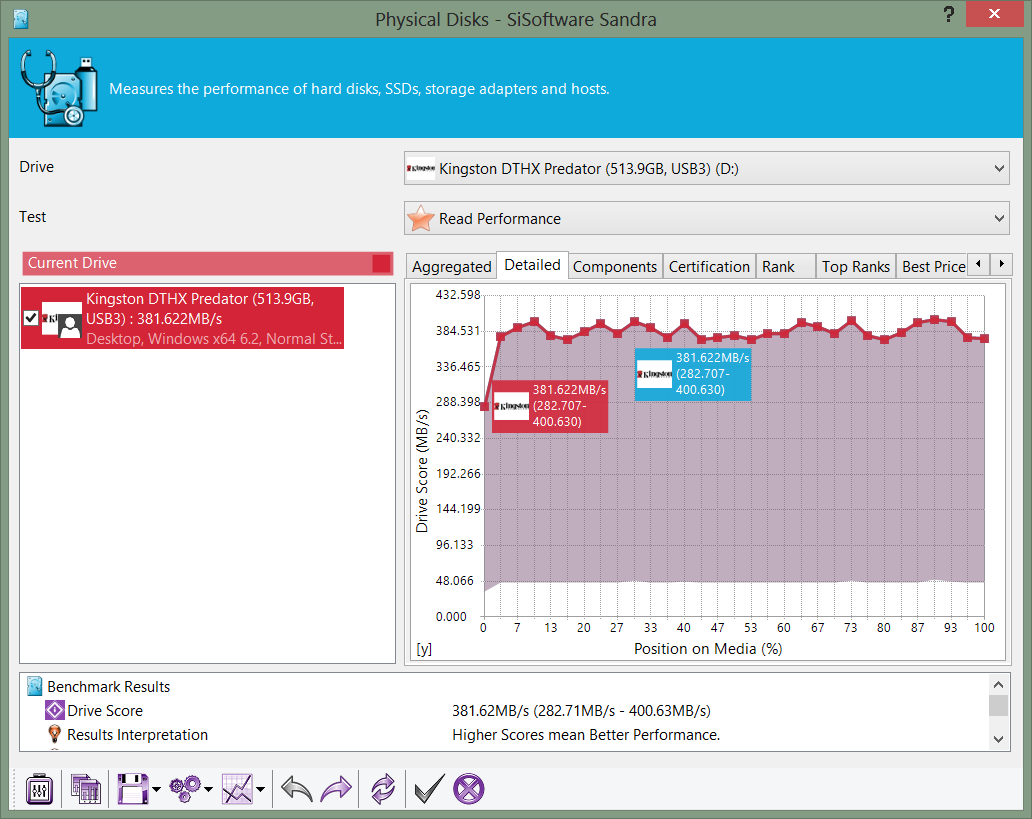Screen dimensions: 1032x819
Task: Click the [y] axis toggle label
Action: 425,649
